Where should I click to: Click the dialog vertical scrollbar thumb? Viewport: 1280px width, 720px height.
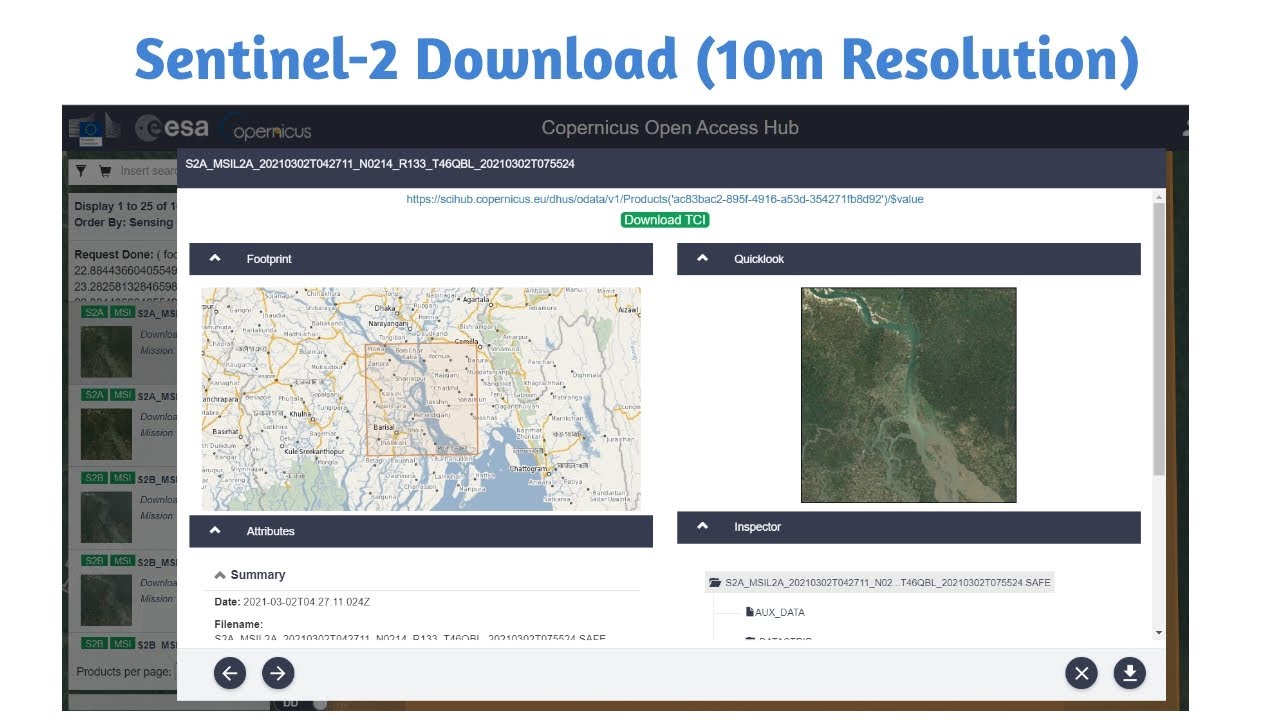tap(1159, 340)
